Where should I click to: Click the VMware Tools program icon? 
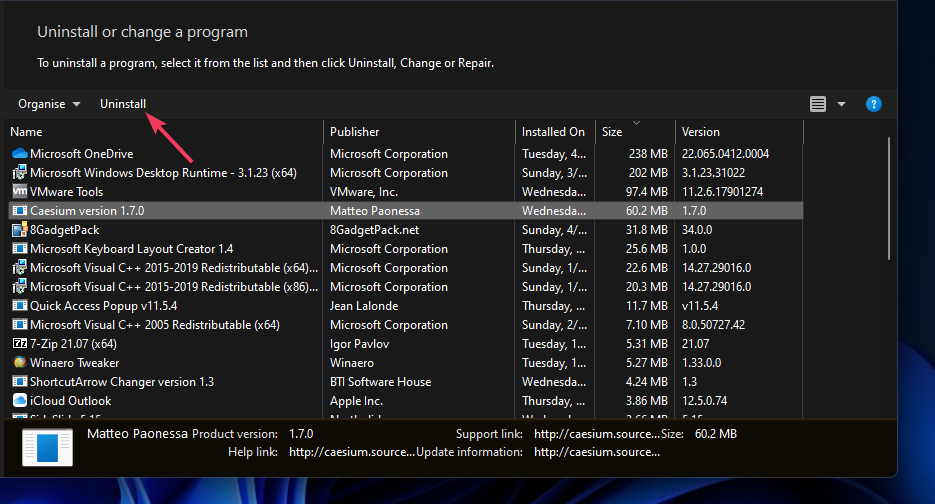pos(19,192)
